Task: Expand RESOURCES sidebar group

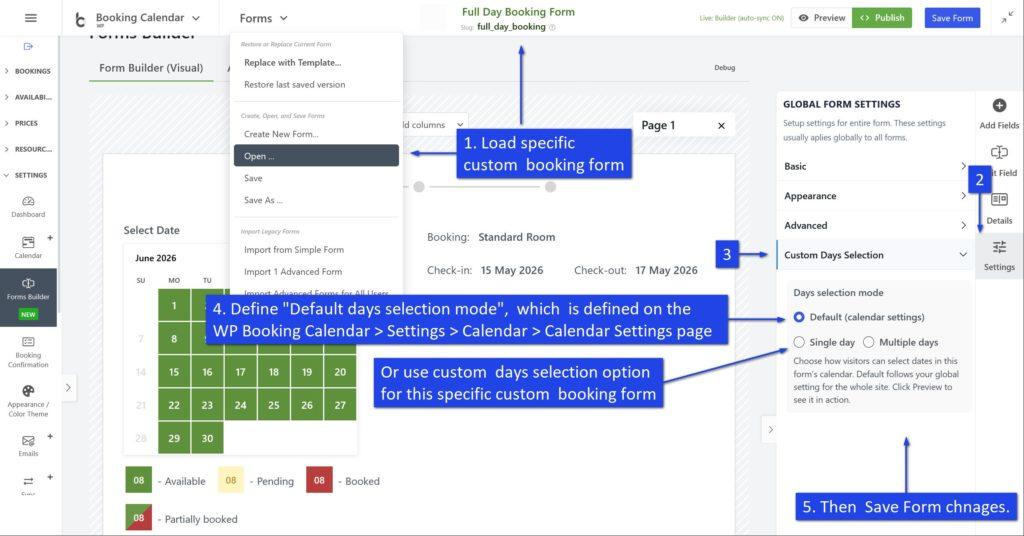Action: point(28,149)
